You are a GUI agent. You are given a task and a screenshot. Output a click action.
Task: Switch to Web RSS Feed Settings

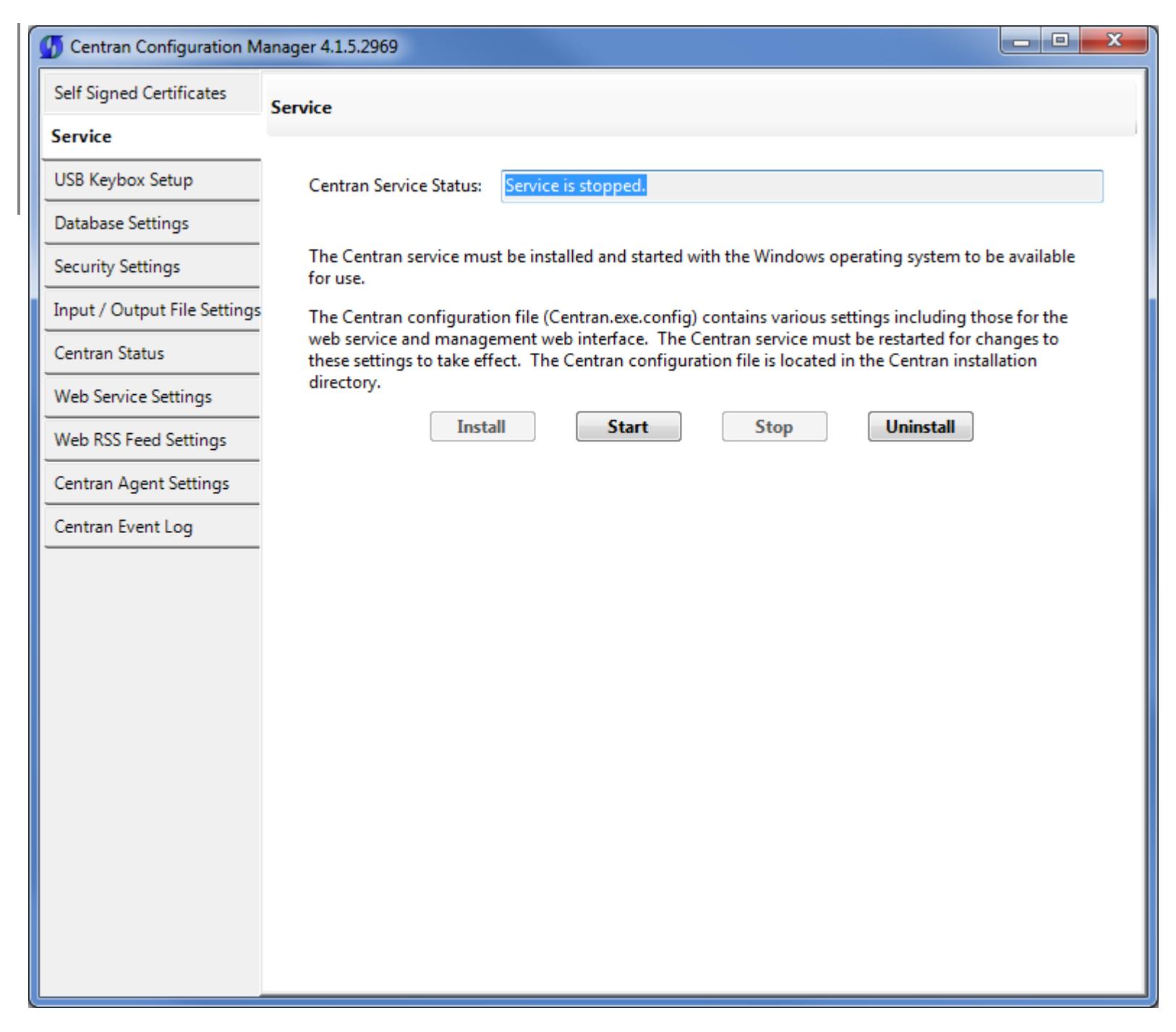151,440
